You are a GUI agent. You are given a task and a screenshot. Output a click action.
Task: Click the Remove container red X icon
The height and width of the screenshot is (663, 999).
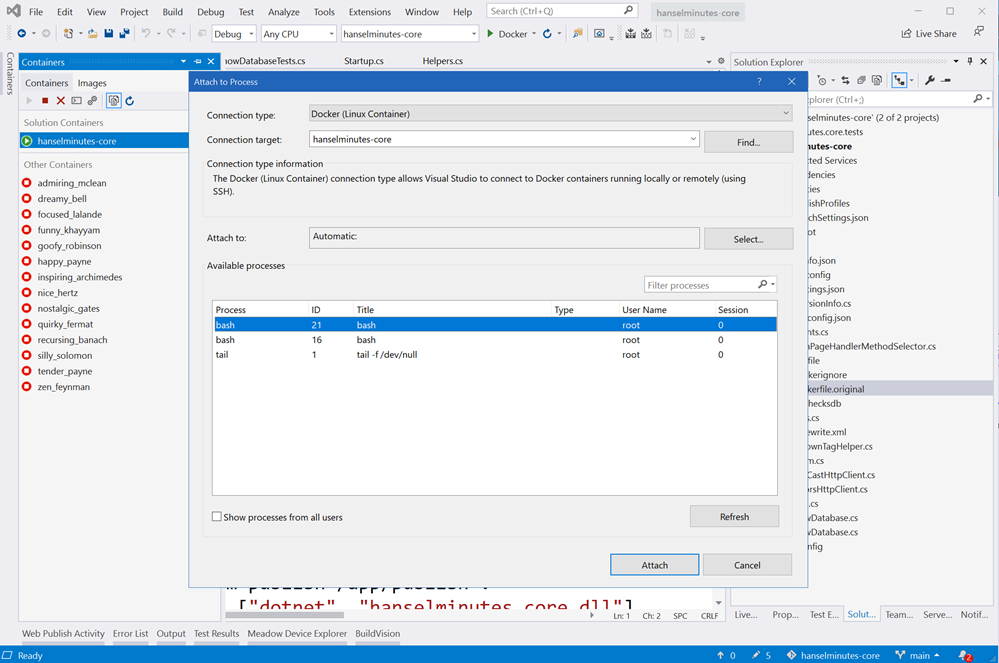click(61, 101)
